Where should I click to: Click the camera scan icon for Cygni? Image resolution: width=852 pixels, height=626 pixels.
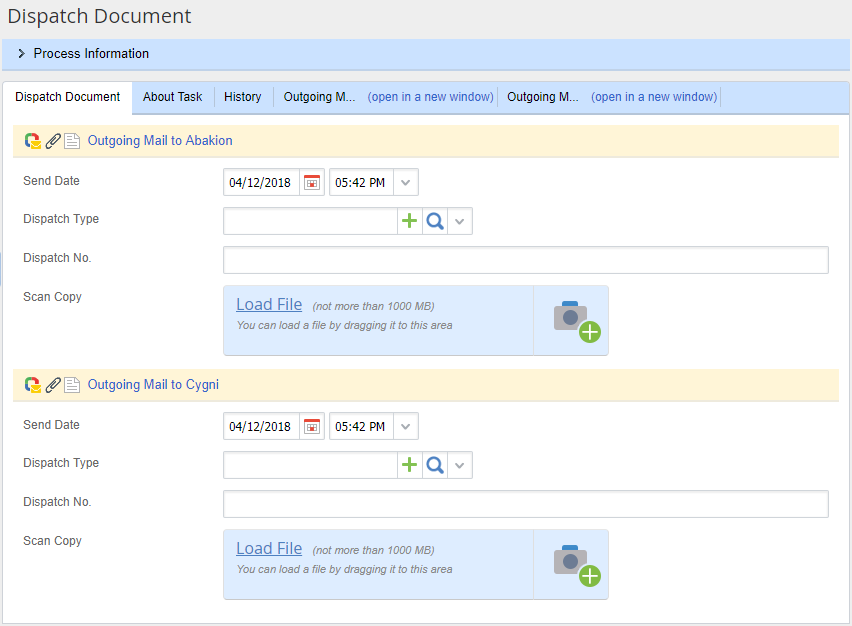click(x=574, y=564)
